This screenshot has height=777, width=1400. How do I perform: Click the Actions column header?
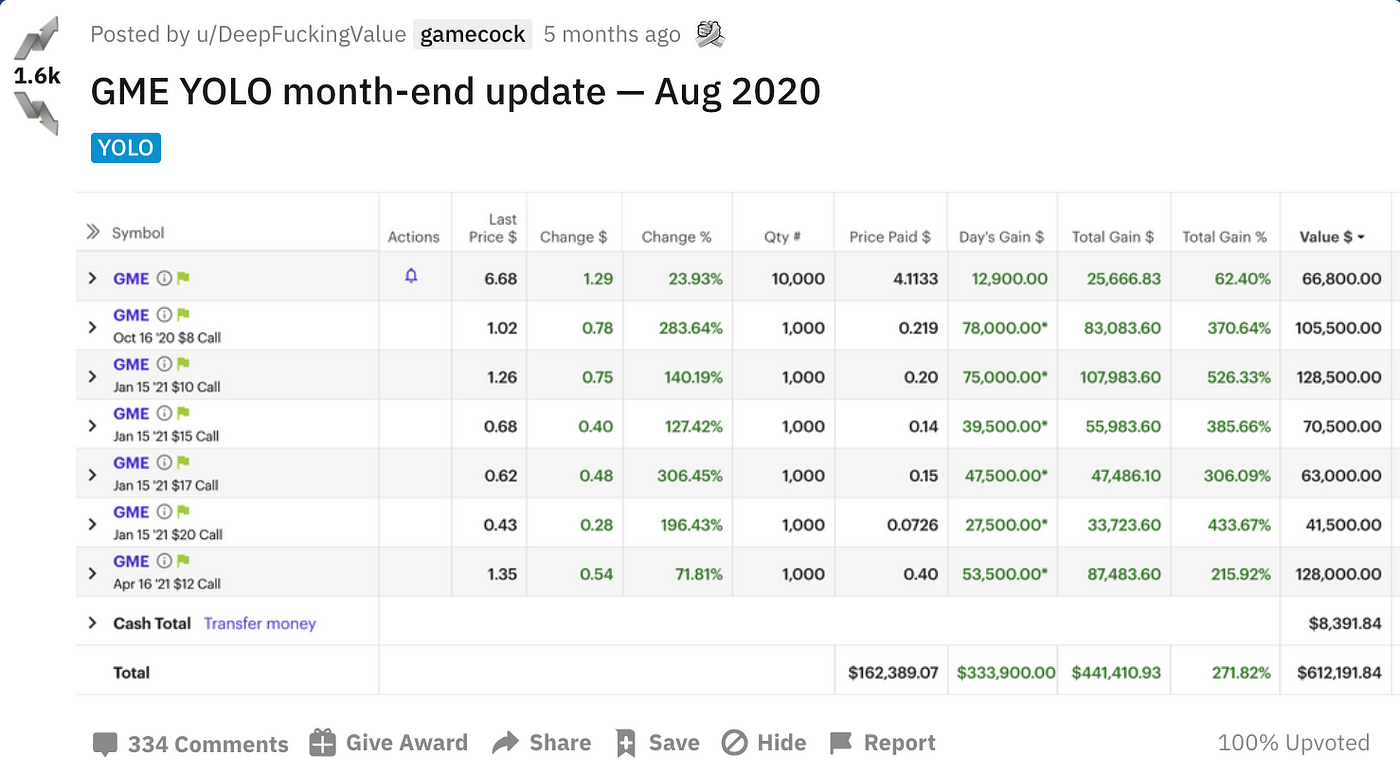pyautogui.click(x=414, y=237)
